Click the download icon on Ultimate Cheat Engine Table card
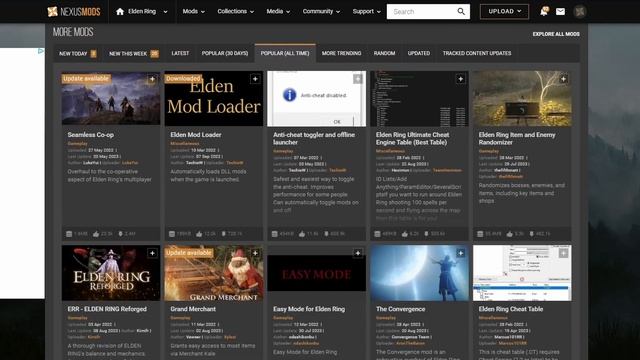Image resolution: width=640 pixels, height=360 pixels. [x=426, y=234]
